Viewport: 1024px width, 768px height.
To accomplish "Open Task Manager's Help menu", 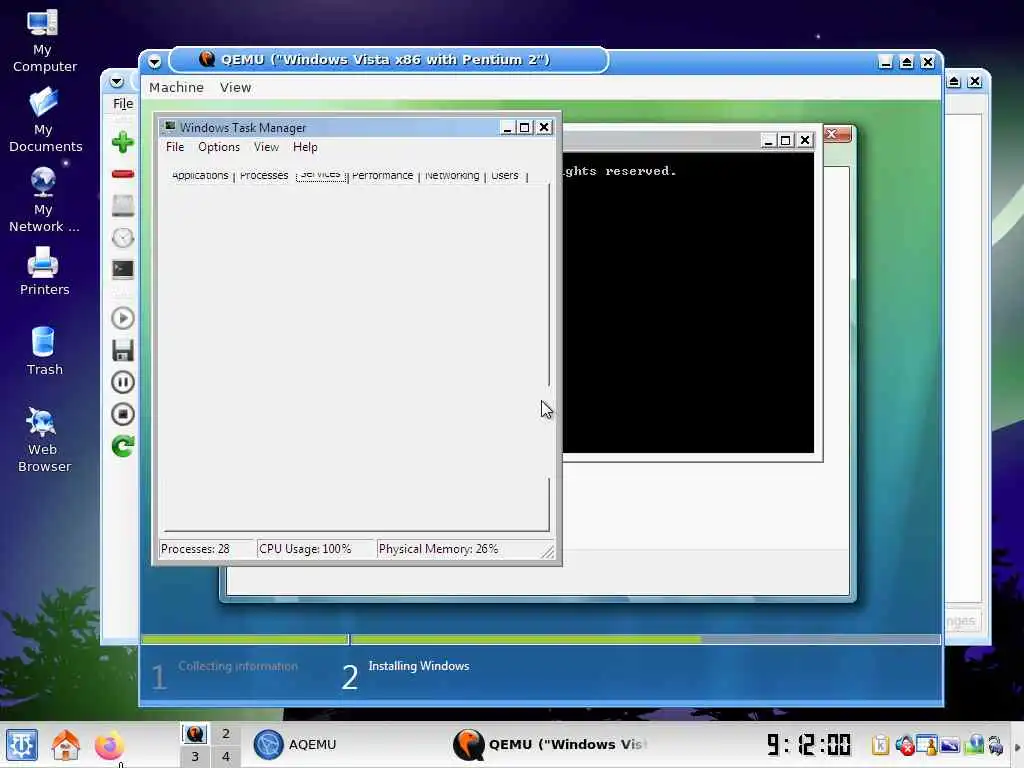I will [x=305, y=147].
